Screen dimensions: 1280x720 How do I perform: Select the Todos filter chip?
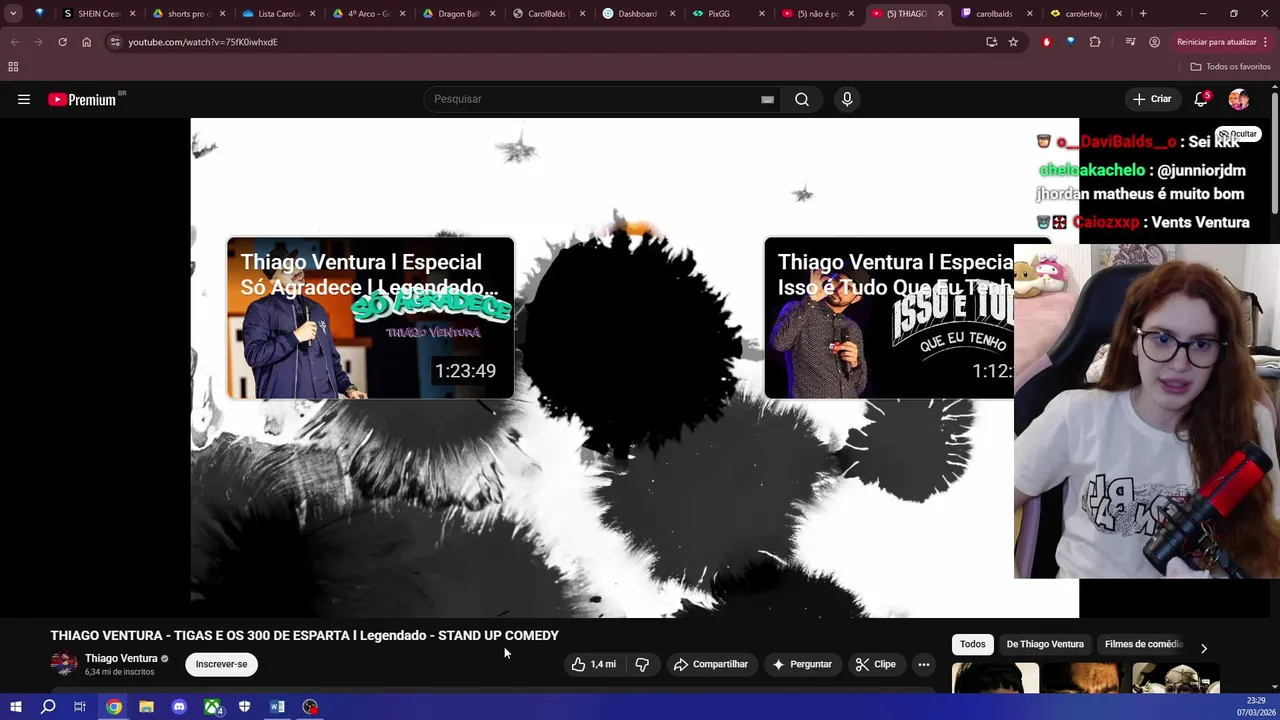point(973,644)
